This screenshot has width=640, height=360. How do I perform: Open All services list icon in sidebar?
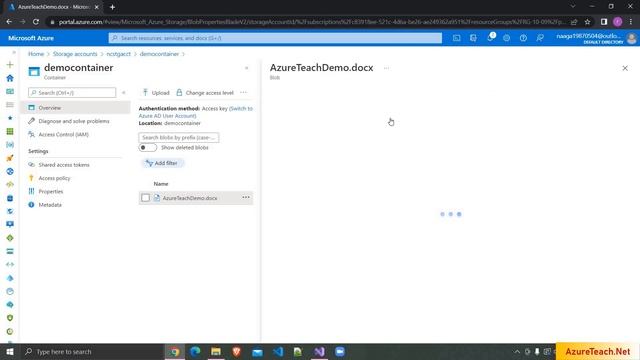10,105
